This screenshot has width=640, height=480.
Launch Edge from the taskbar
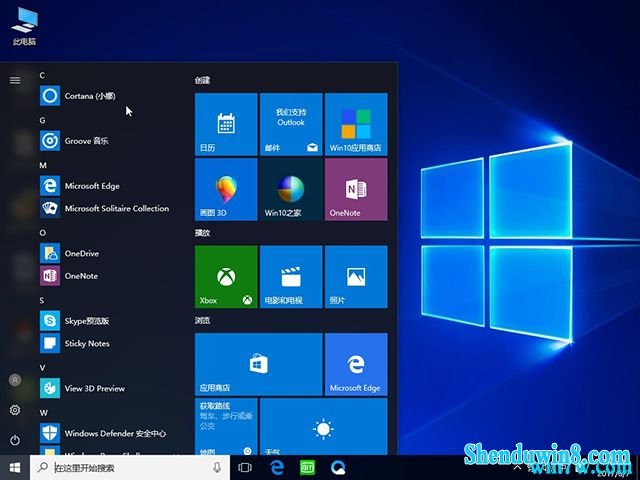tap(277, 467)
